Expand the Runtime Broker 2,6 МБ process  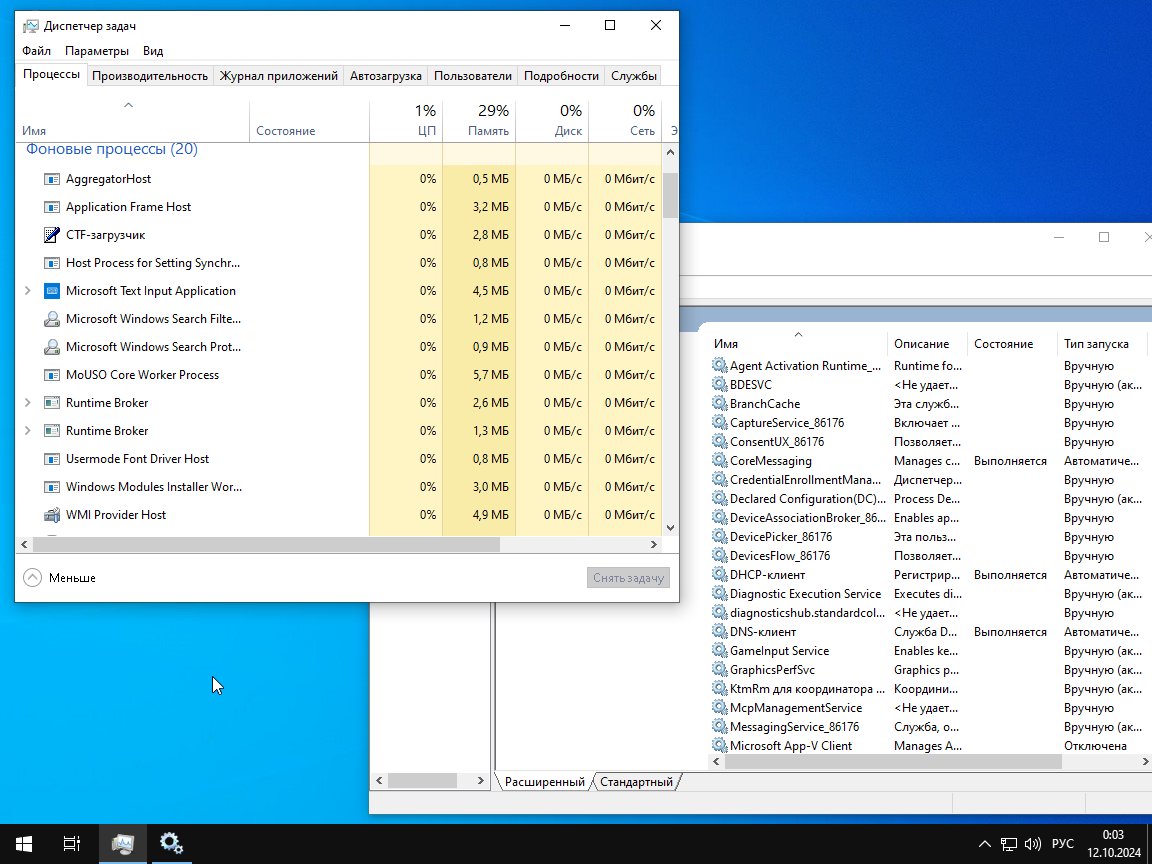(28, 403)
